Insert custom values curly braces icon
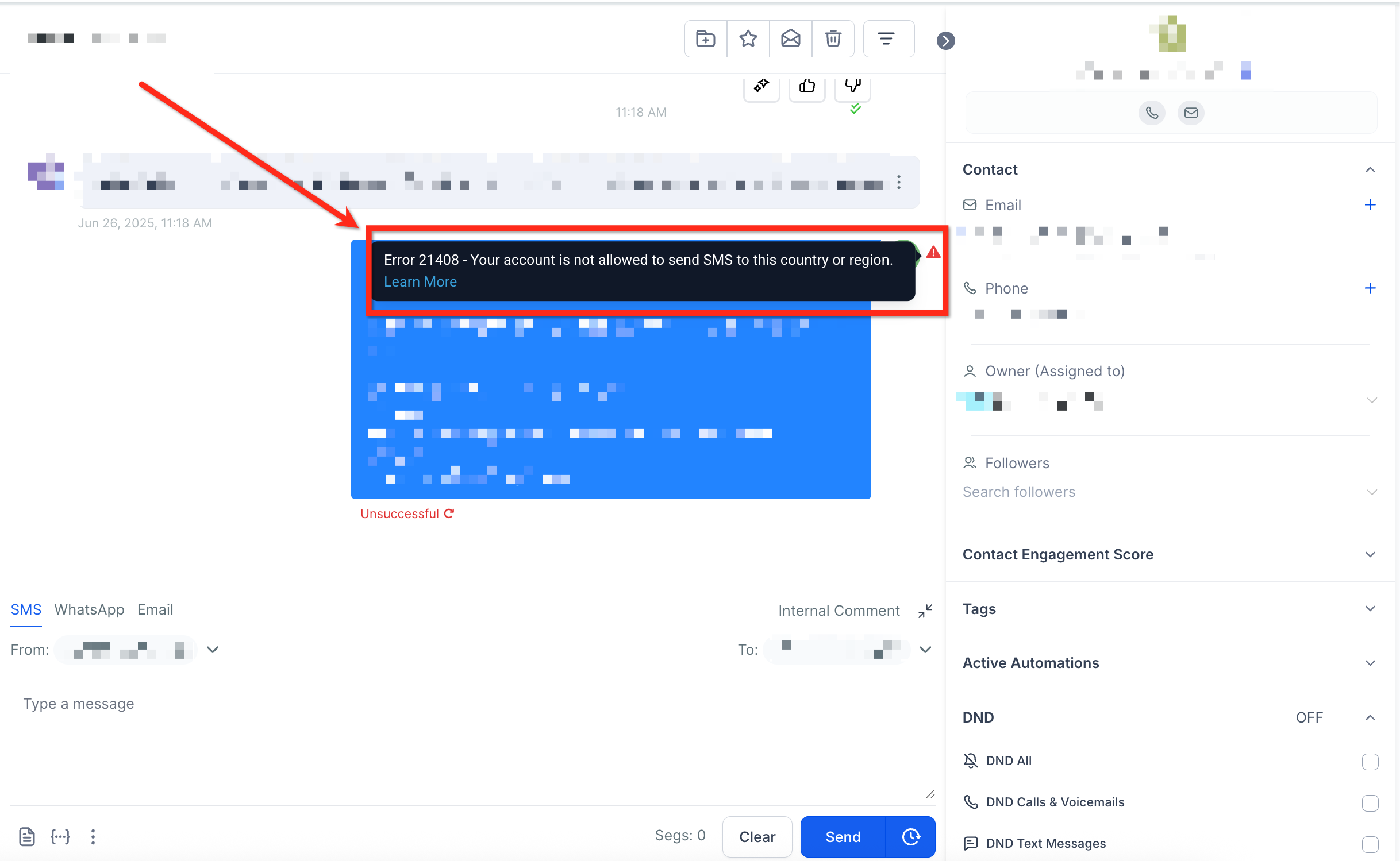Screen dimensions: 1400x861 (60, 836)
